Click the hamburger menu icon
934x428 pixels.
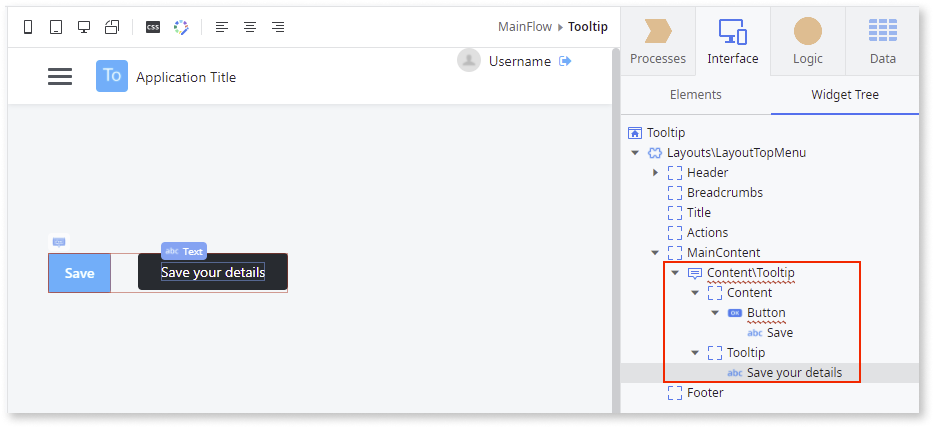point(60,77)
